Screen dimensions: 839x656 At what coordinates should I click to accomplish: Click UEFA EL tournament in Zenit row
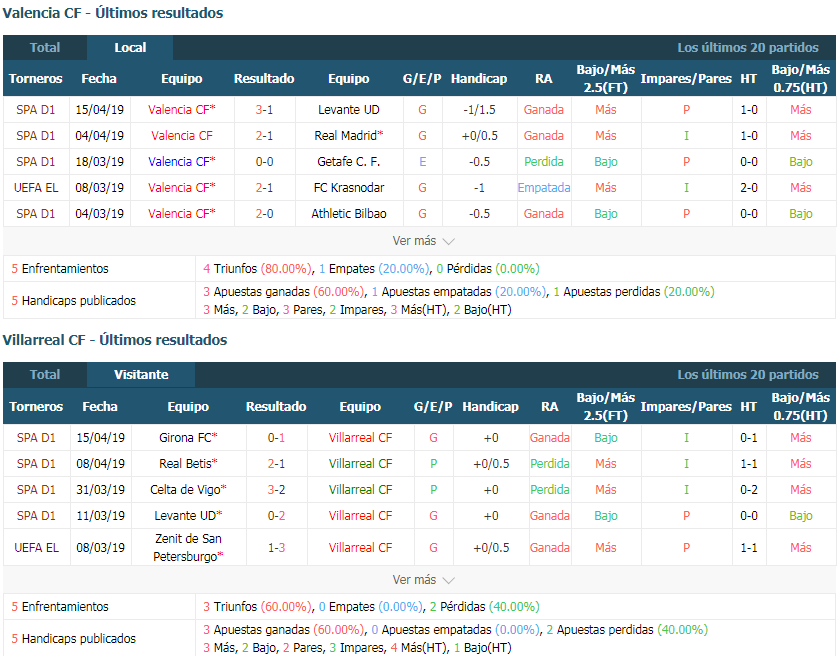tap(36, 547)
